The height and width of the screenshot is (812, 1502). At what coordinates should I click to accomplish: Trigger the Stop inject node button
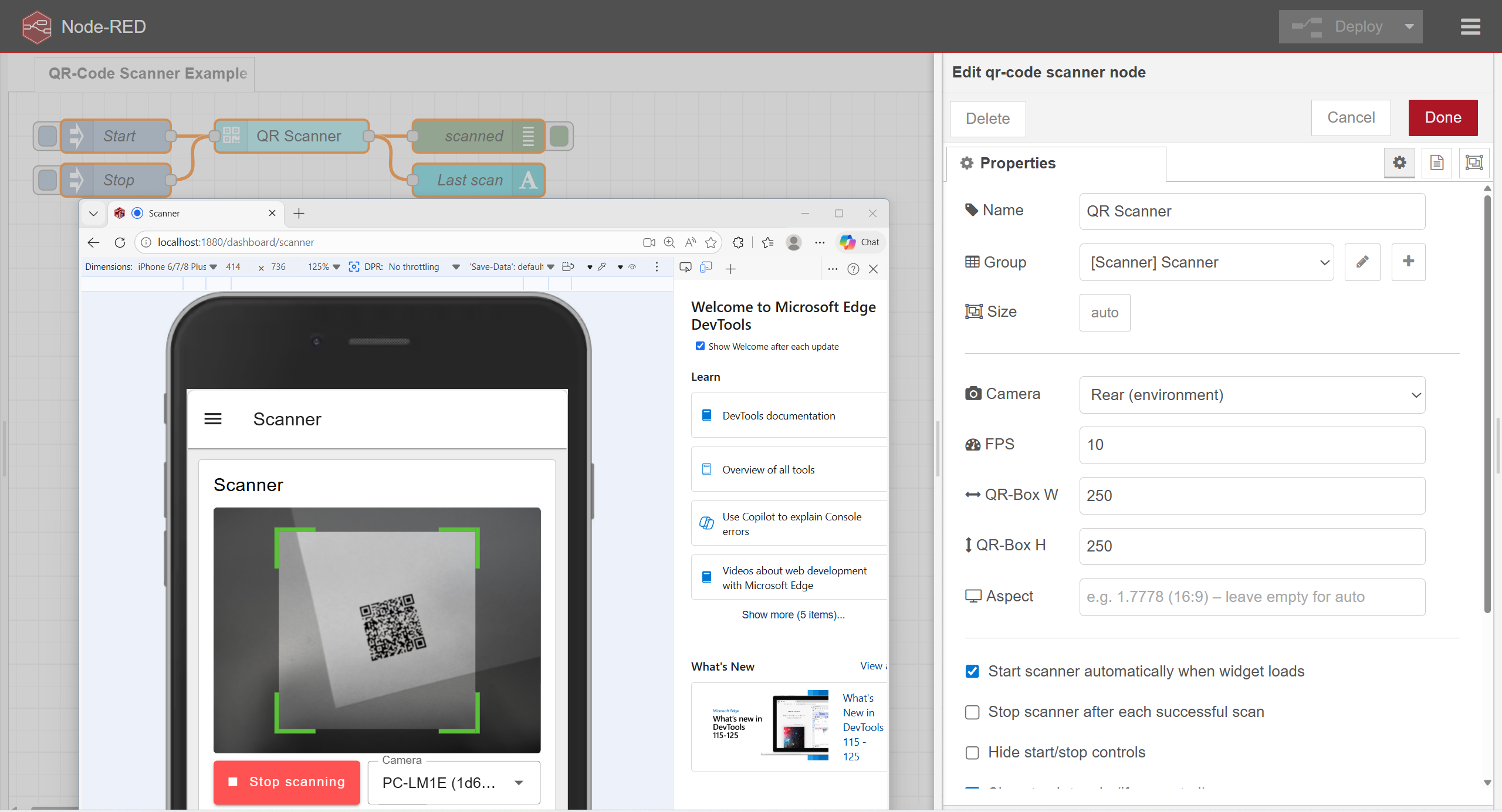pyautogui.click(x=47, y=180)
